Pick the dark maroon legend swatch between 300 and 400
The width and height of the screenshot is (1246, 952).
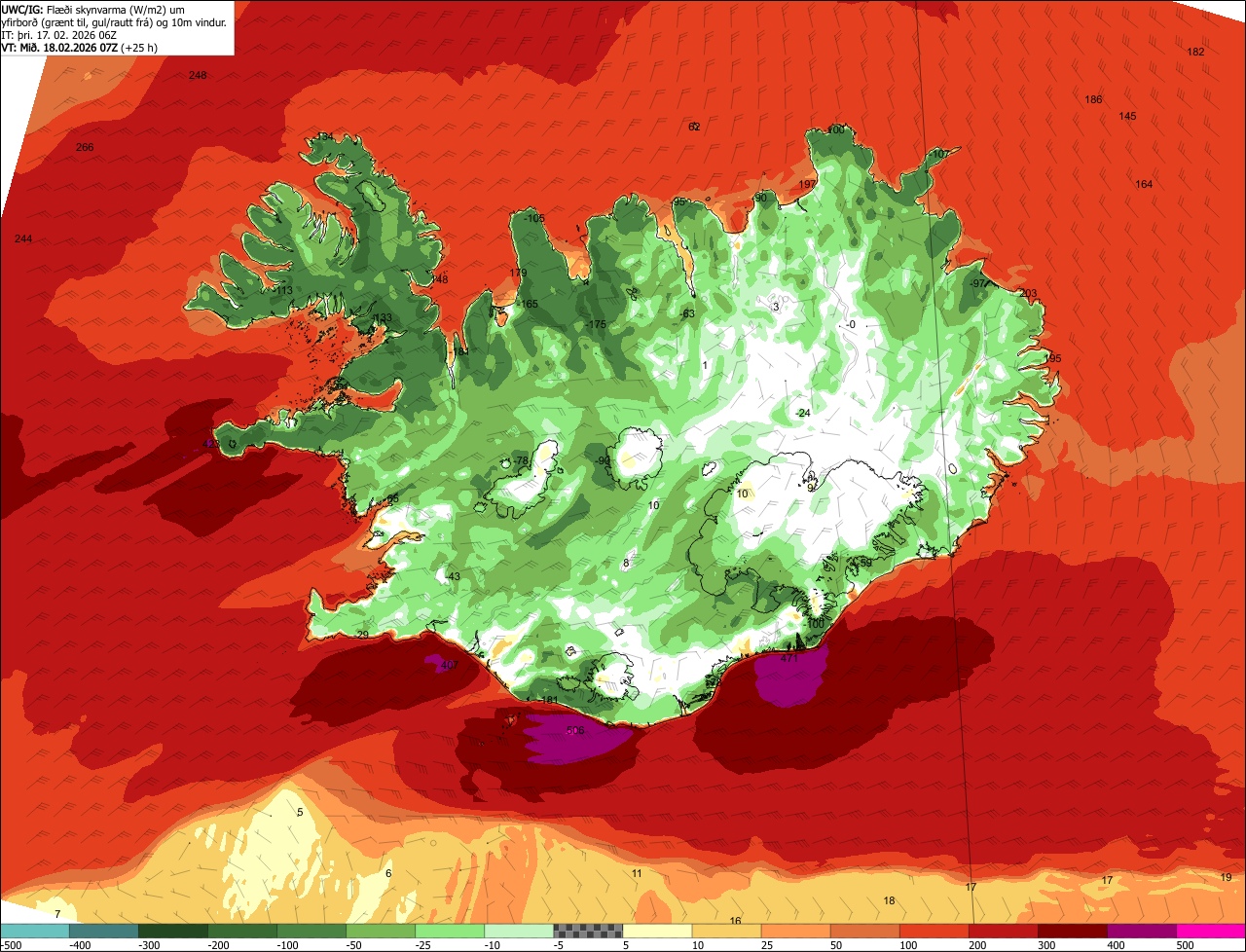[1072, 931]
